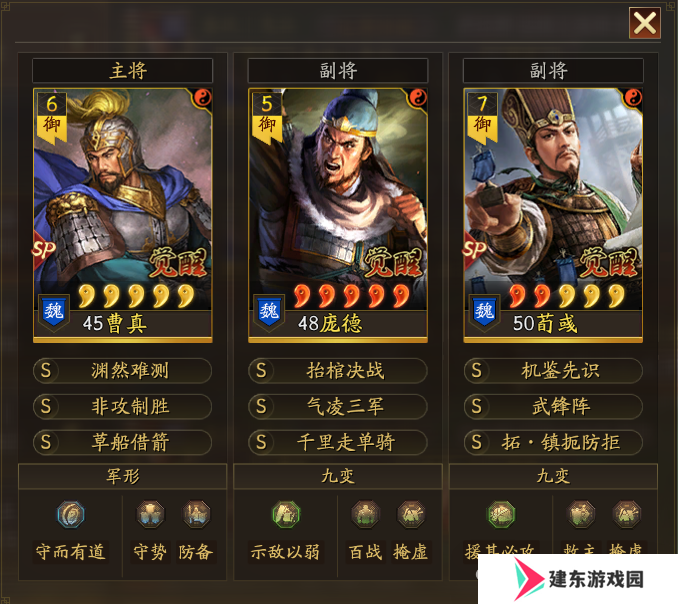Select the 武锋阵 skill slot
678x604 pixels.
[x=553, y=406]
